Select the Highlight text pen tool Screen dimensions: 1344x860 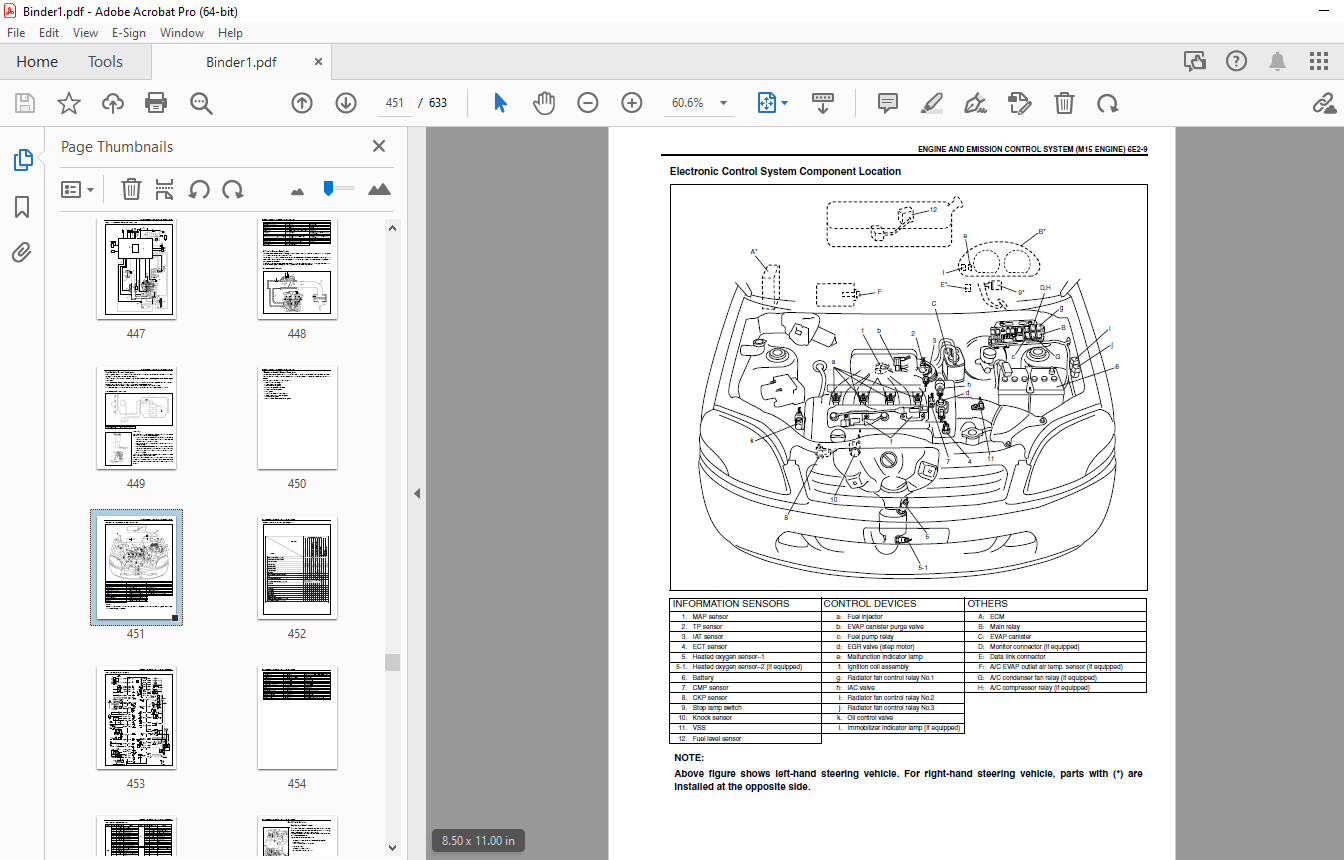point(932,103)
